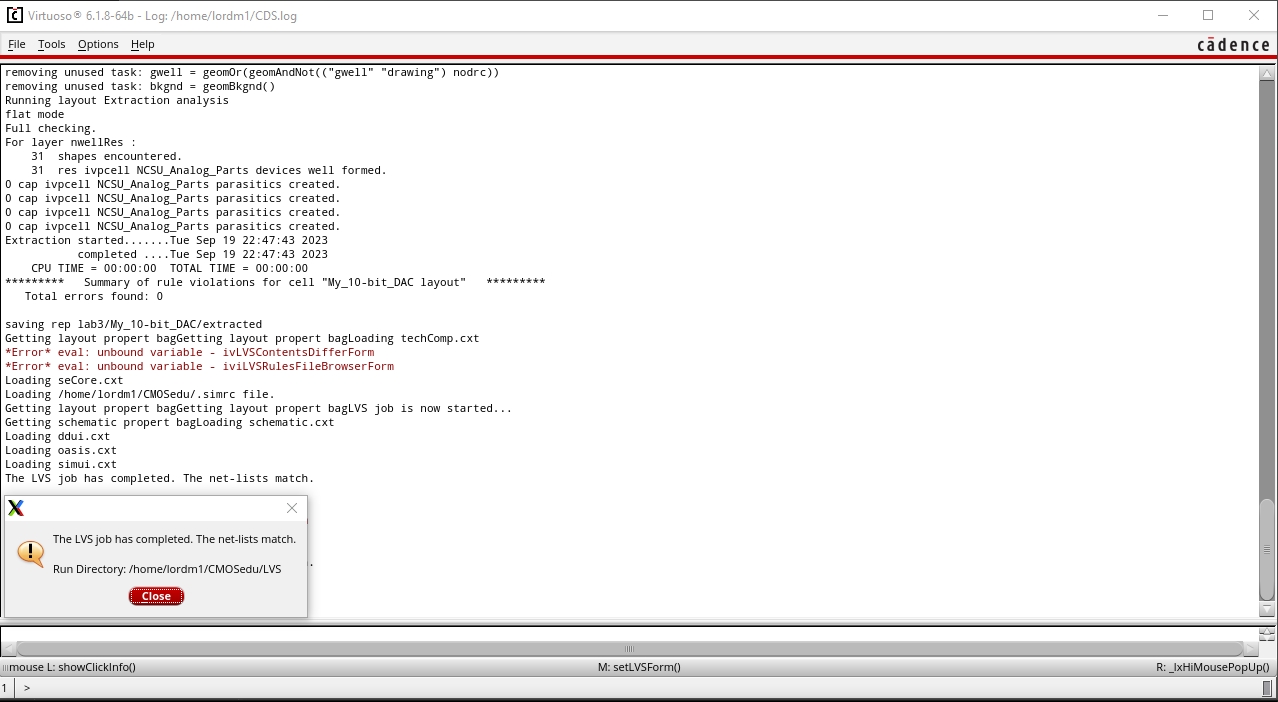Click the Virtuoso app icon in title bar
Screen dimensions: 1278x702
coord(15,15)
